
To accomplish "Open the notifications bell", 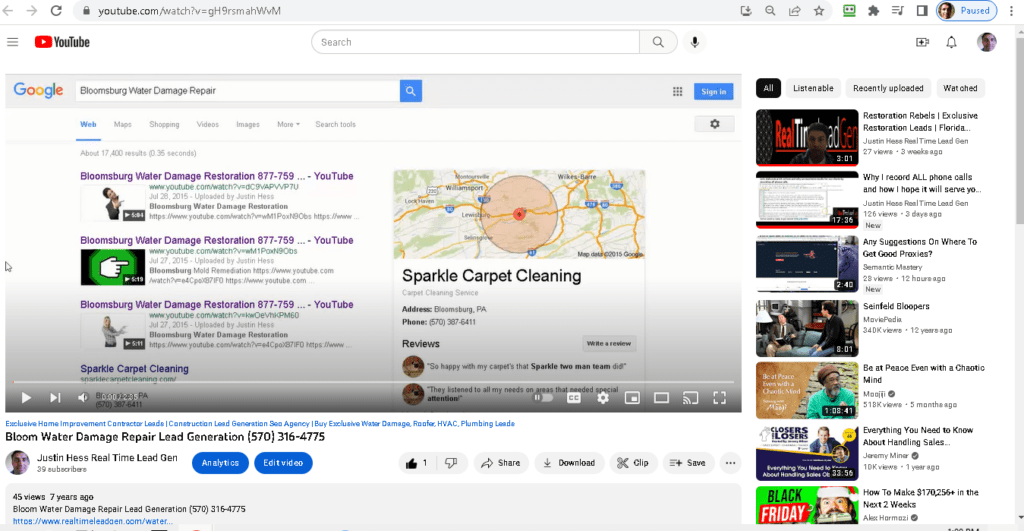I will point(952,42).
